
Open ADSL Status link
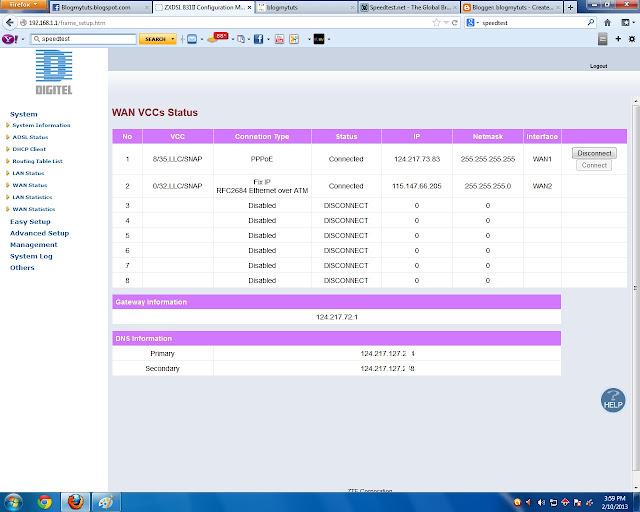(30, 137)
